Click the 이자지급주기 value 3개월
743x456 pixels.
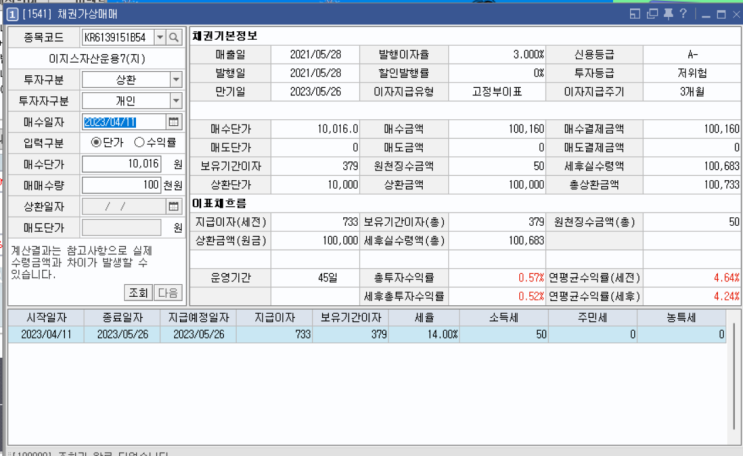pos(692,91)
